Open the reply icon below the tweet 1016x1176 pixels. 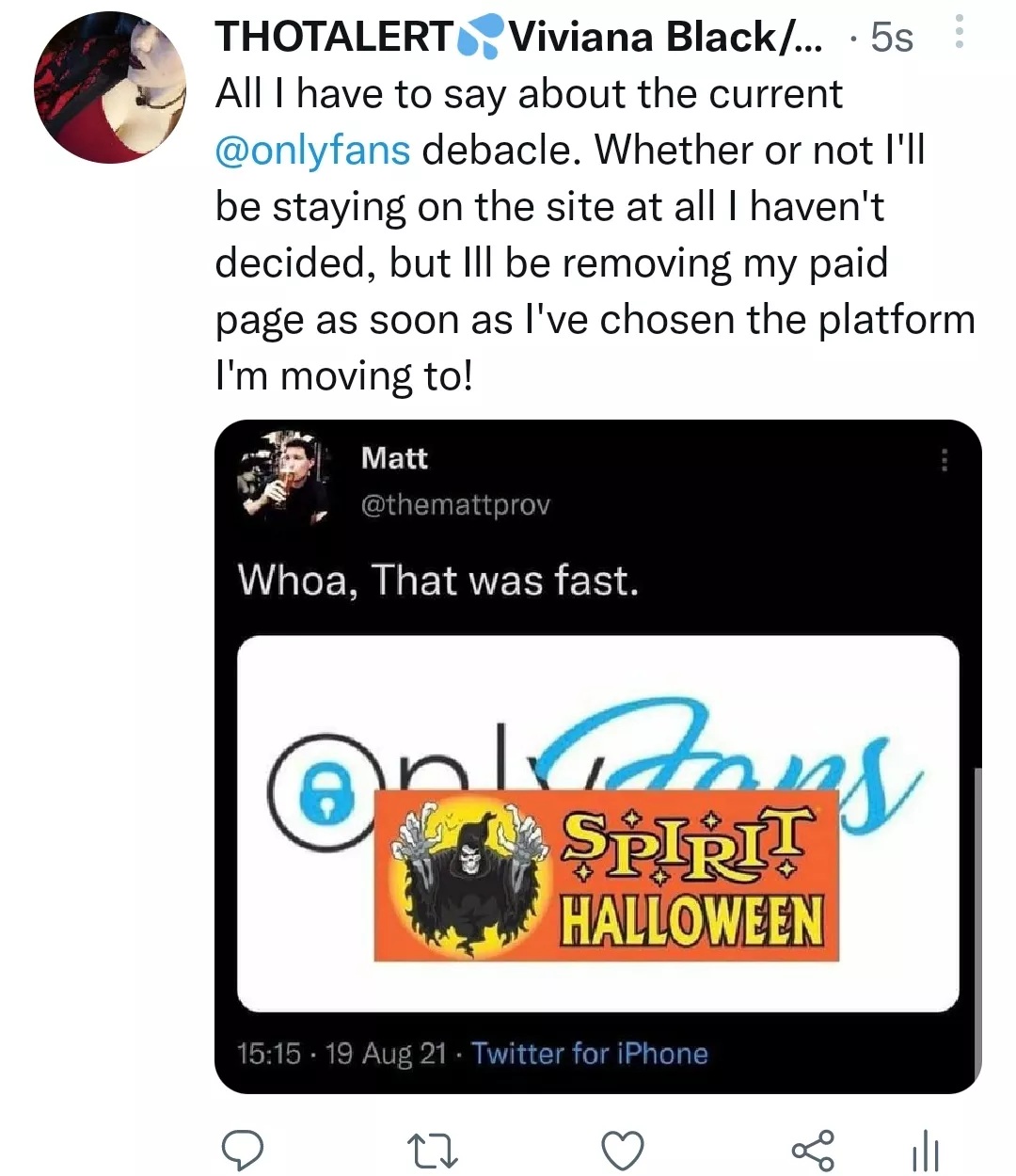(x=242, y=1150)
